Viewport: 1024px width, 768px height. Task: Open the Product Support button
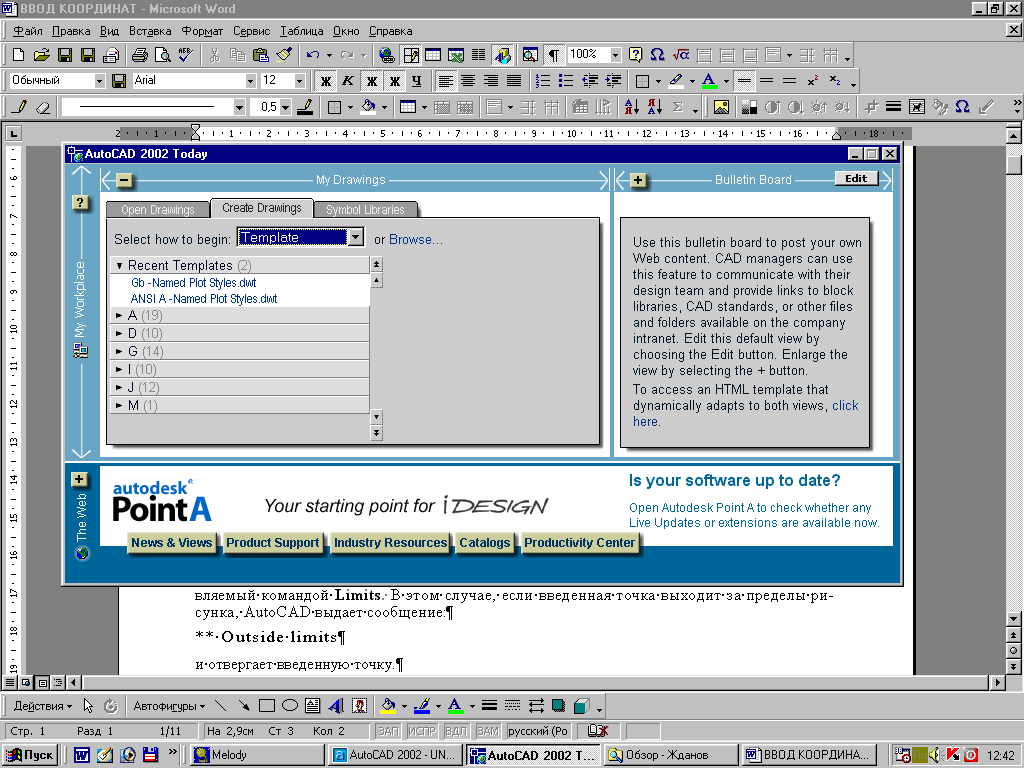click(272, 543)
